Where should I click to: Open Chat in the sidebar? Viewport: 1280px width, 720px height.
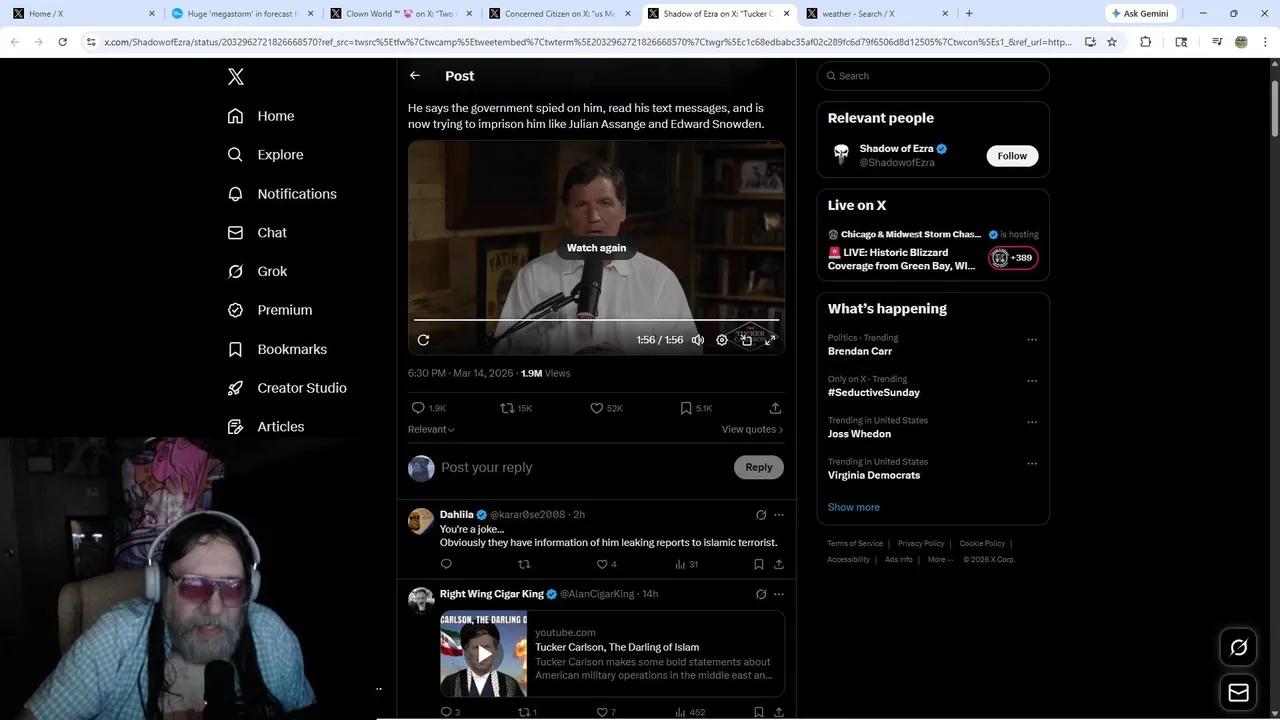(257, 233)
